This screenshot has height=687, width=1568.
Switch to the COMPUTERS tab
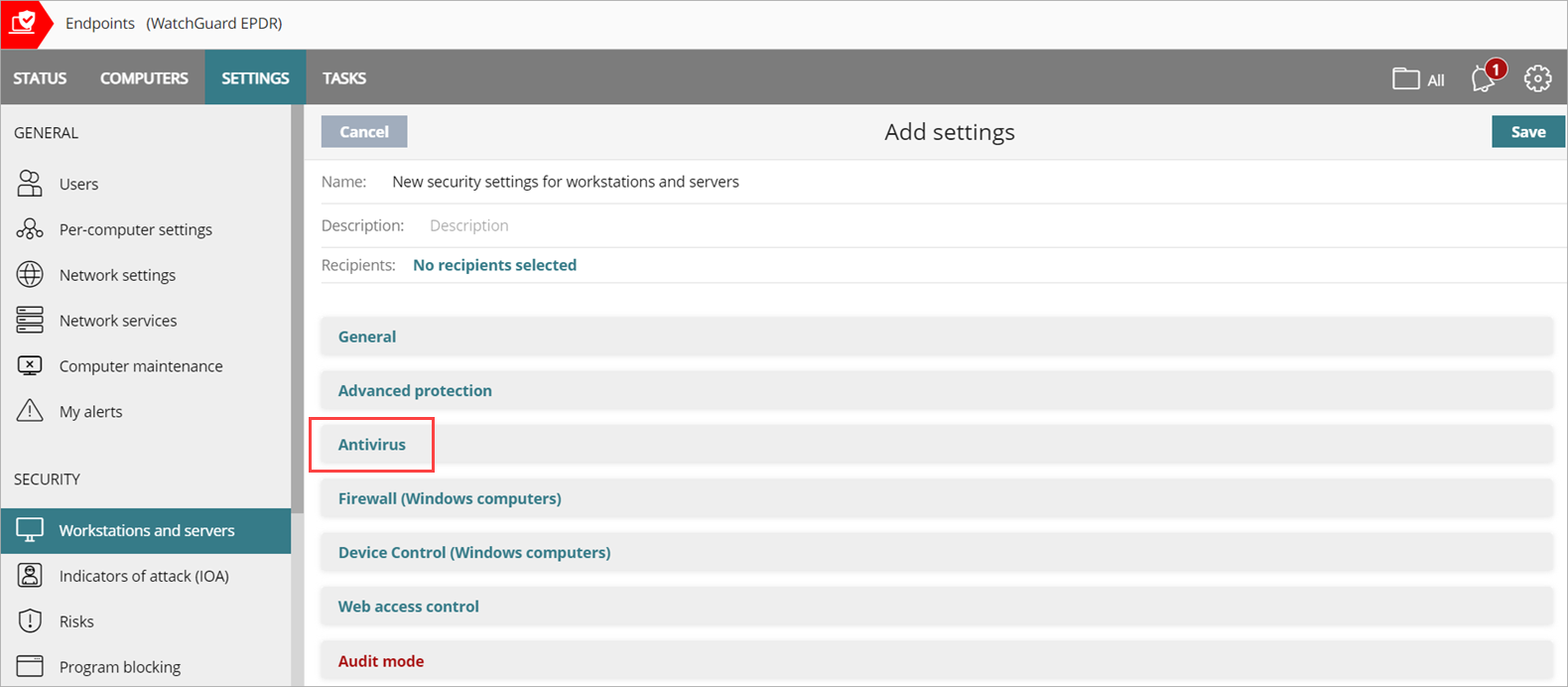pyautogui.click(x=144, y=78)
